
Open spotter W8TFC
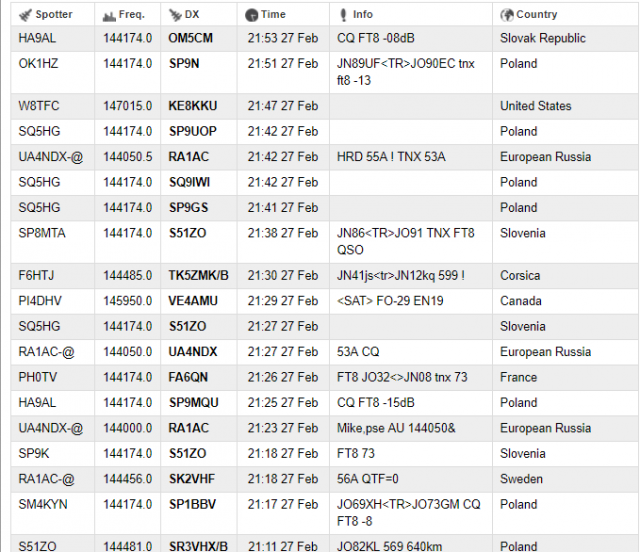[x=40, y=106]
